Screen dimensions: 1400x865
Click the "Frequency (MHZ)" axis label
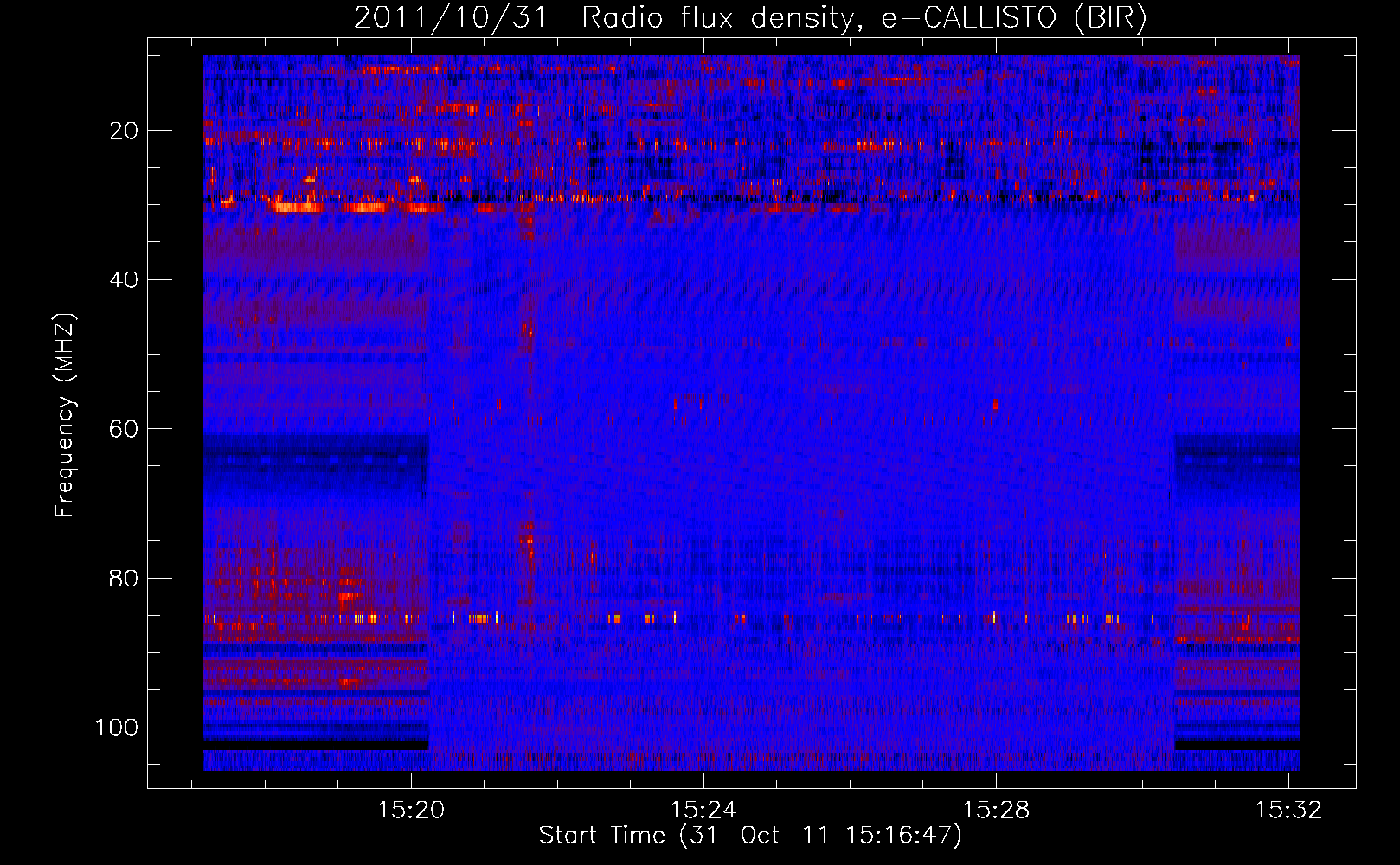coord(65,415)
